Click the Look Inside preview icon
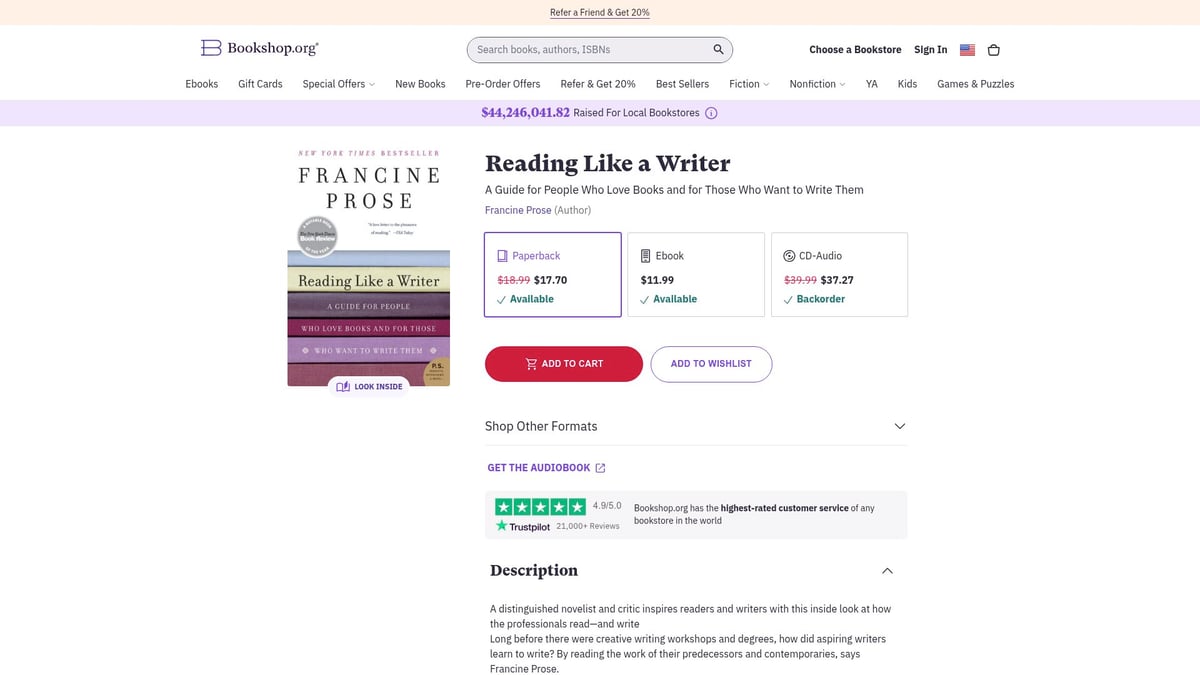The image size is (1200, 675). coord(345,386)
